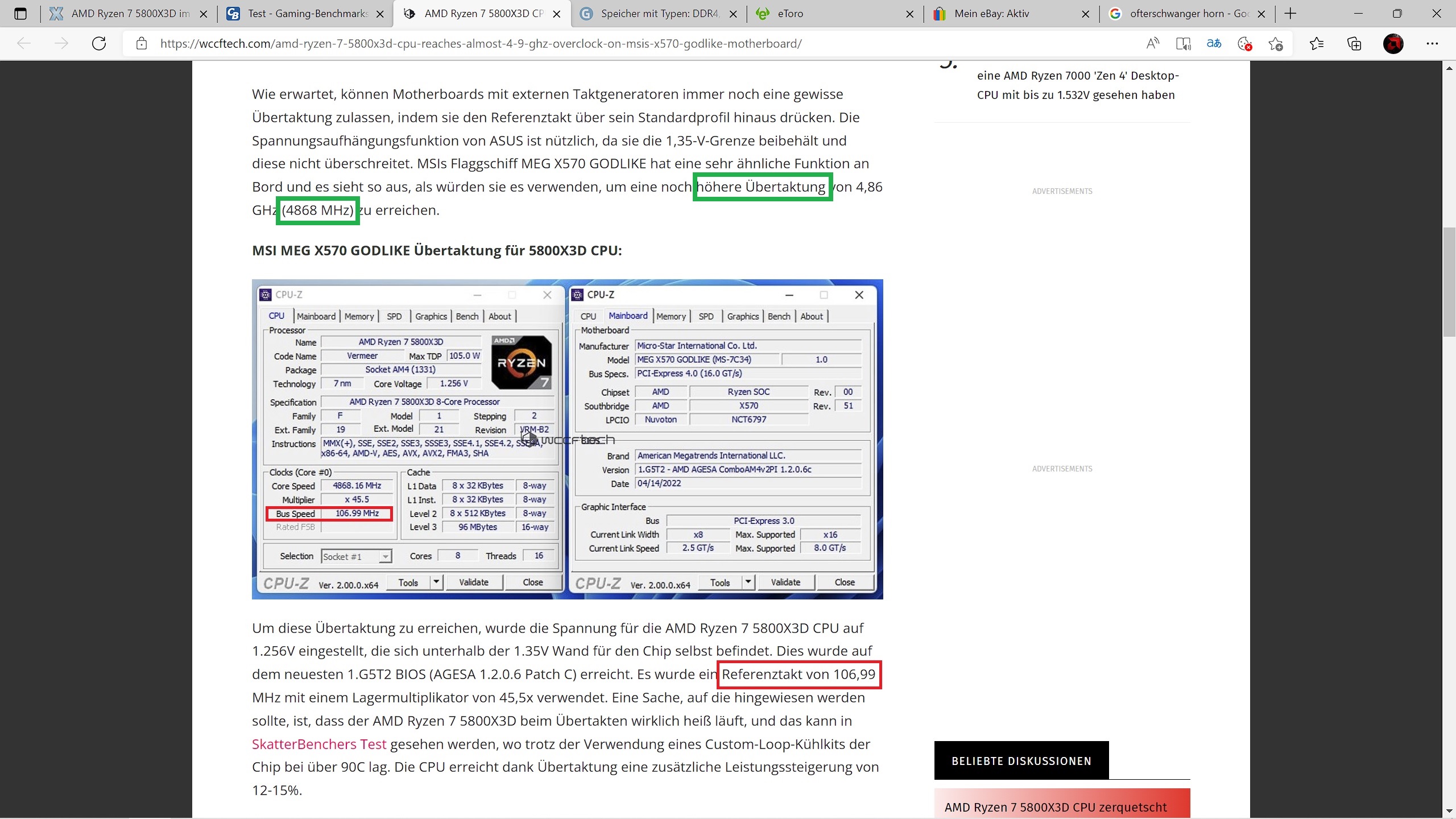
Task: Click the translate page icon
Action: 1214,44
